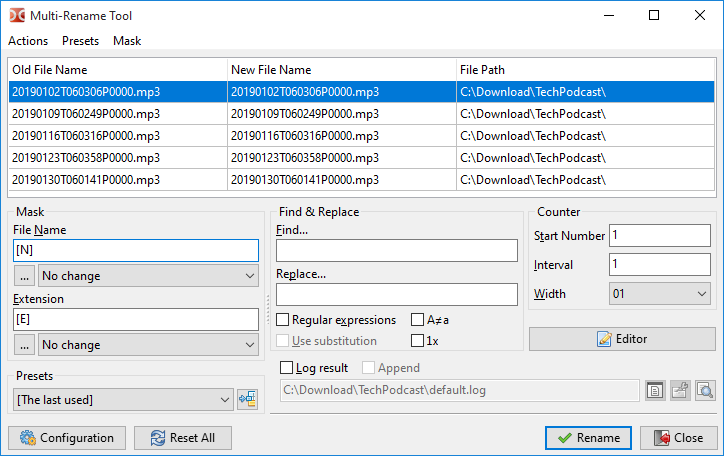
Task: Open the counter Width dropdown
Action: point(660,294)
